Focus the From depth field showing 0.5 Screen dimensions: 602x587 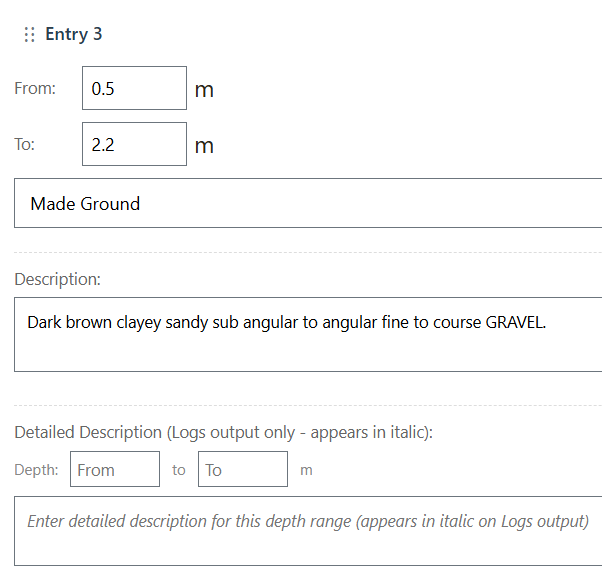(134, 88)
